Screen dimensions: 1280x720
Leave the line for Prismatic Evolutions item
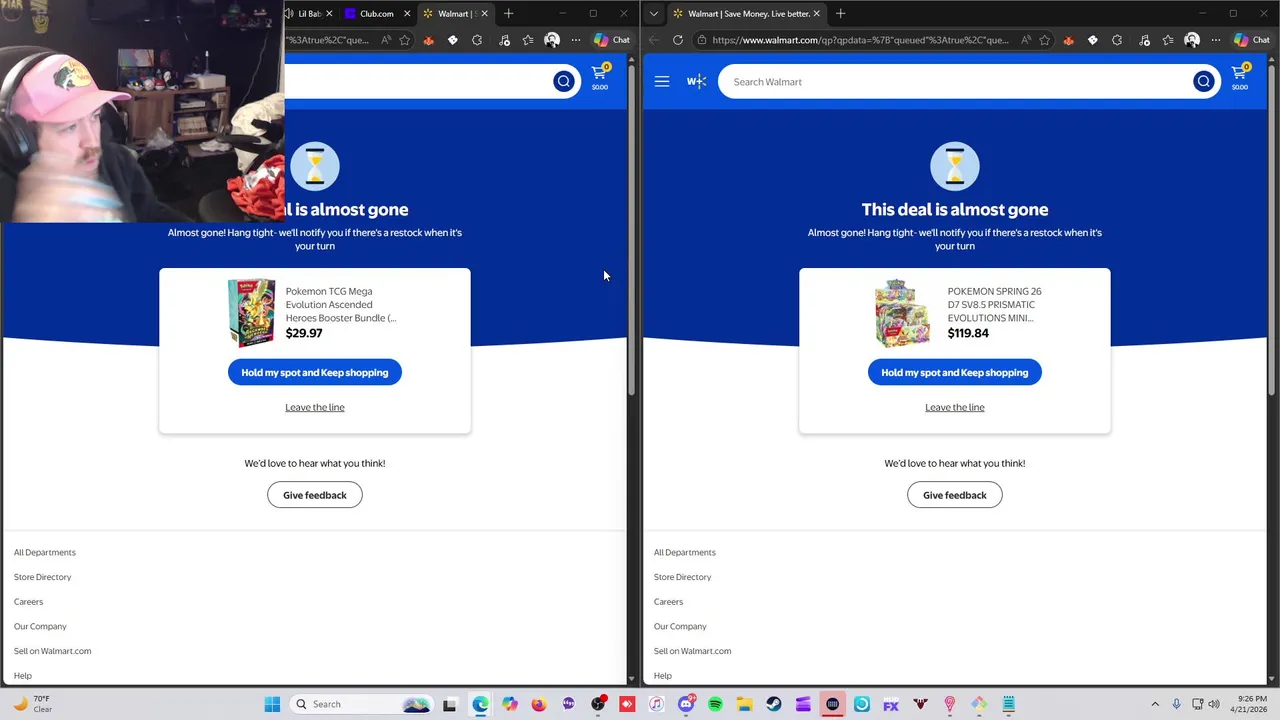[x=955, y=407]
